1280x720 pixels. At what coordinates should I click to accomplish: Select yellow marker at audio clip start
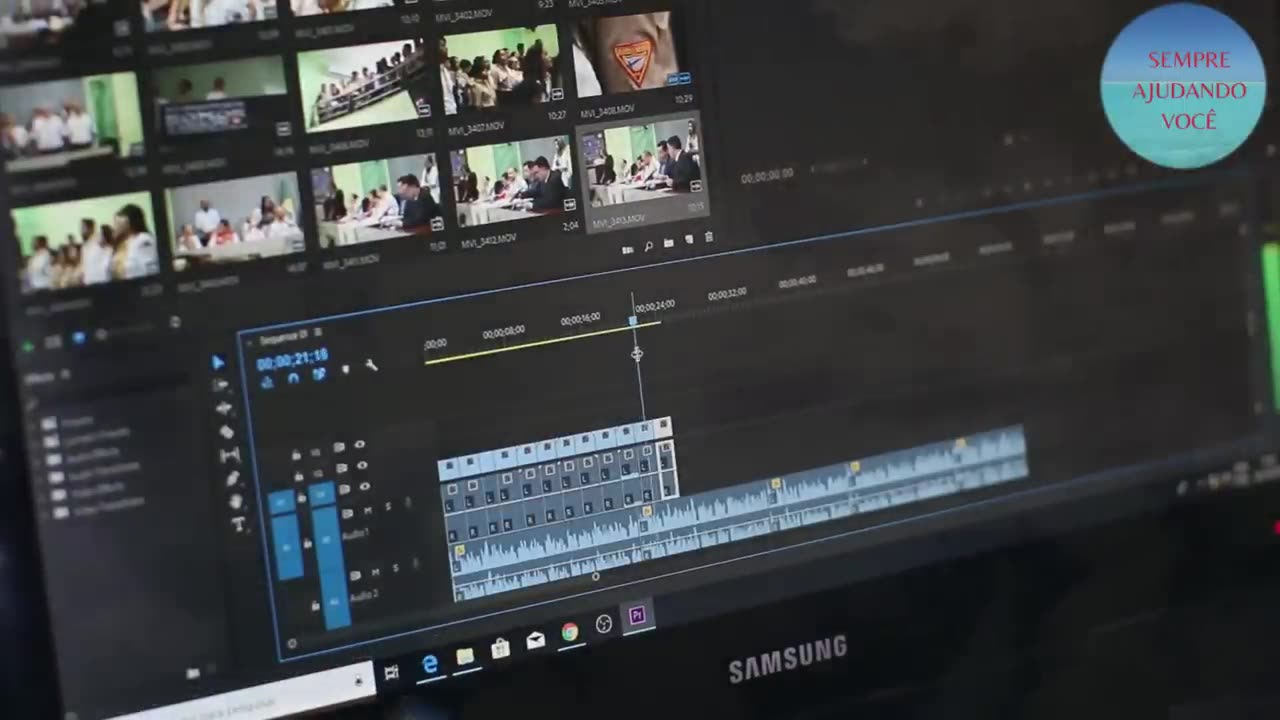tap(460, 551)
